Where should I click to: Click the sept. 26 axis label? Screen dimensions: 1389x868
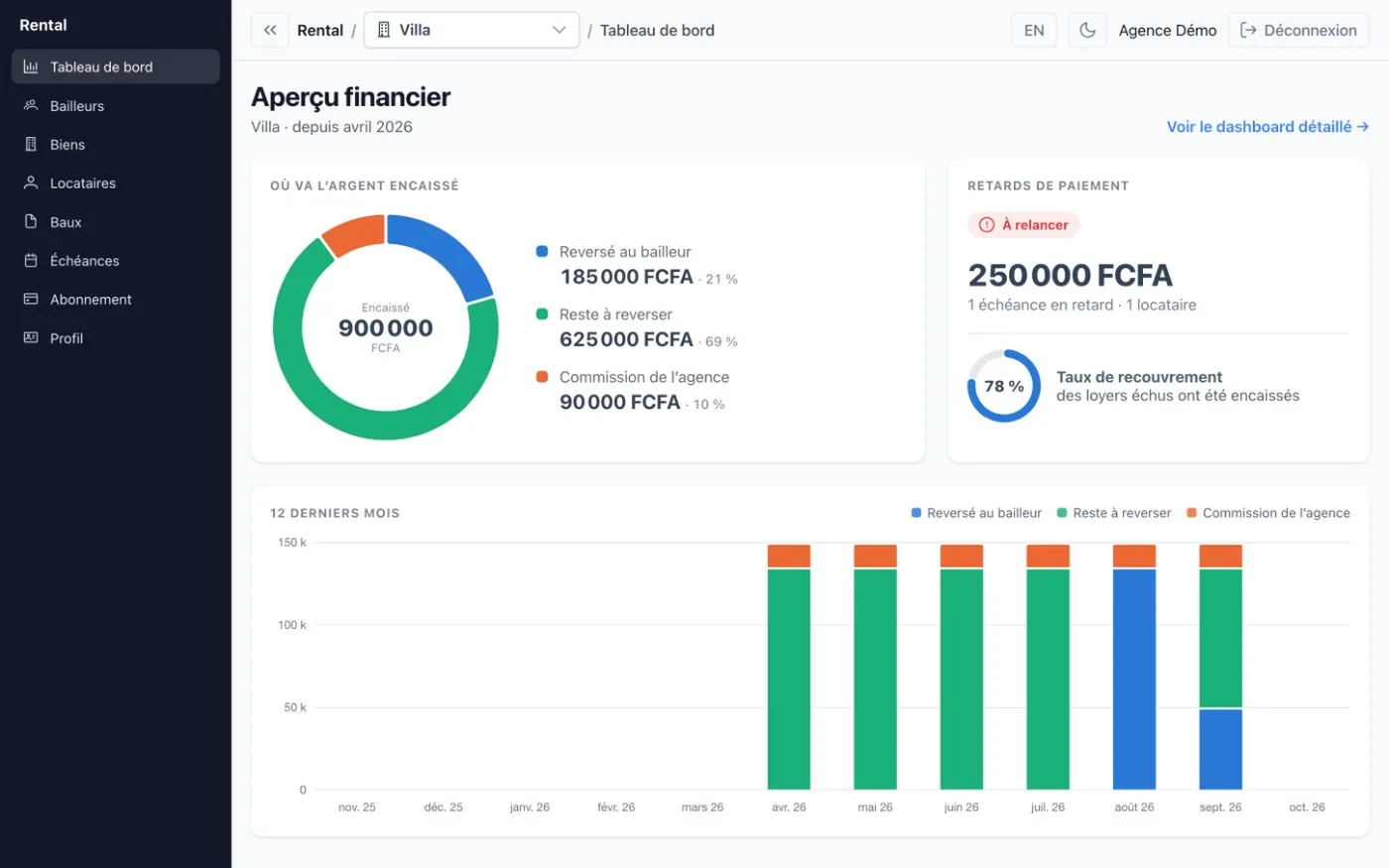(1220, 807)
